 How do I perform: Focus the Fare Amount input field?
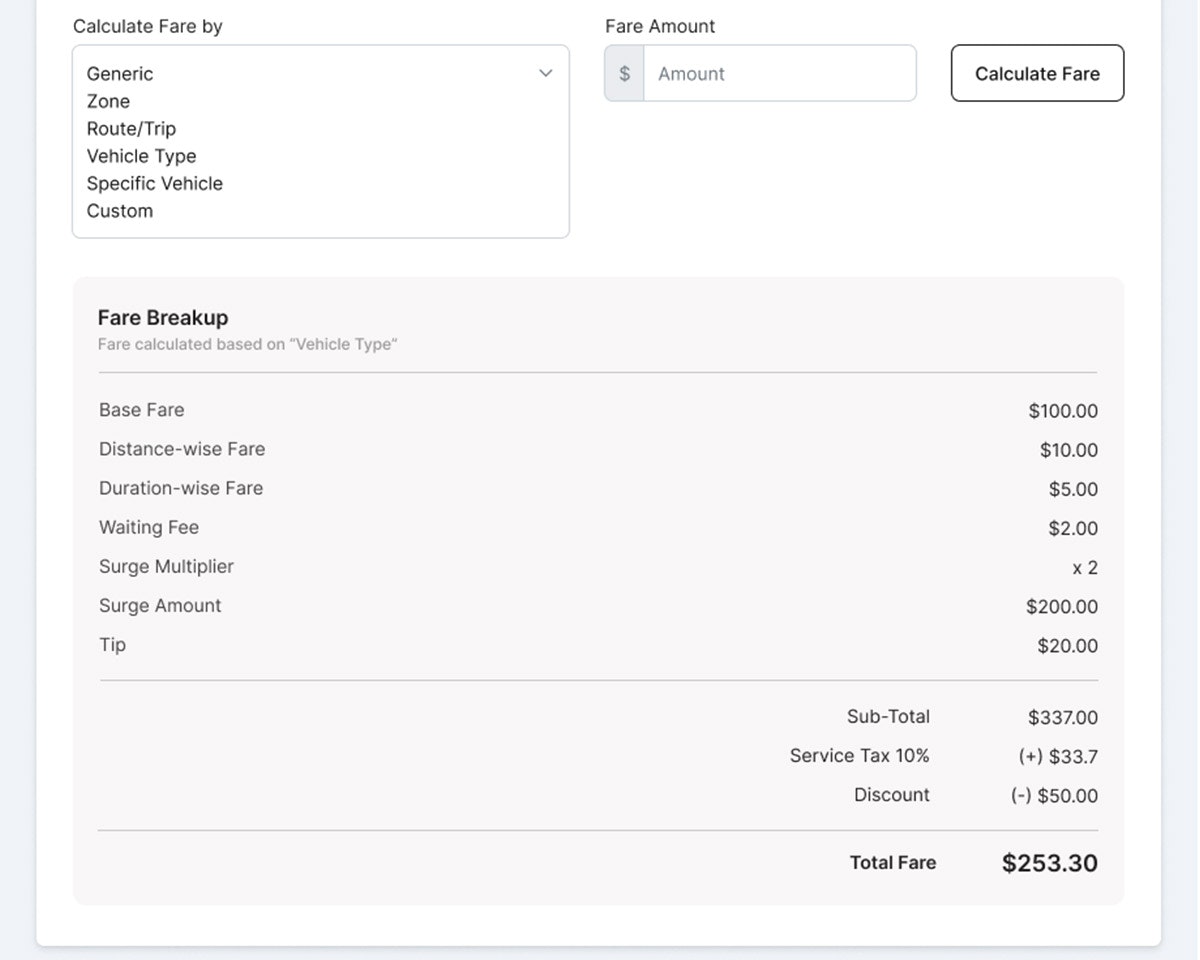tap(779, 74)
